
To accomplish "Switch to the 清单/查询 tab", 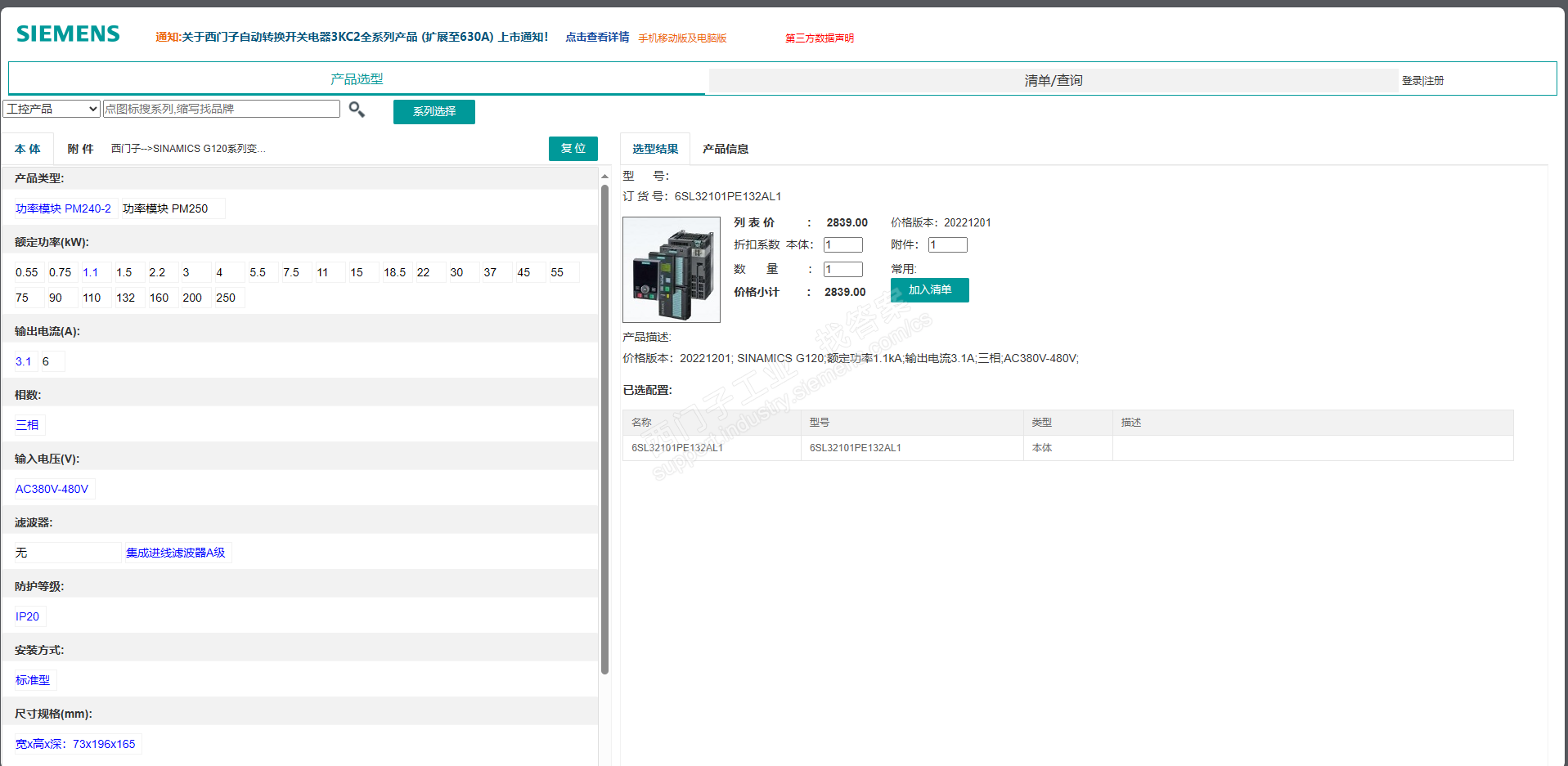I will click(x=1054, y=80).
